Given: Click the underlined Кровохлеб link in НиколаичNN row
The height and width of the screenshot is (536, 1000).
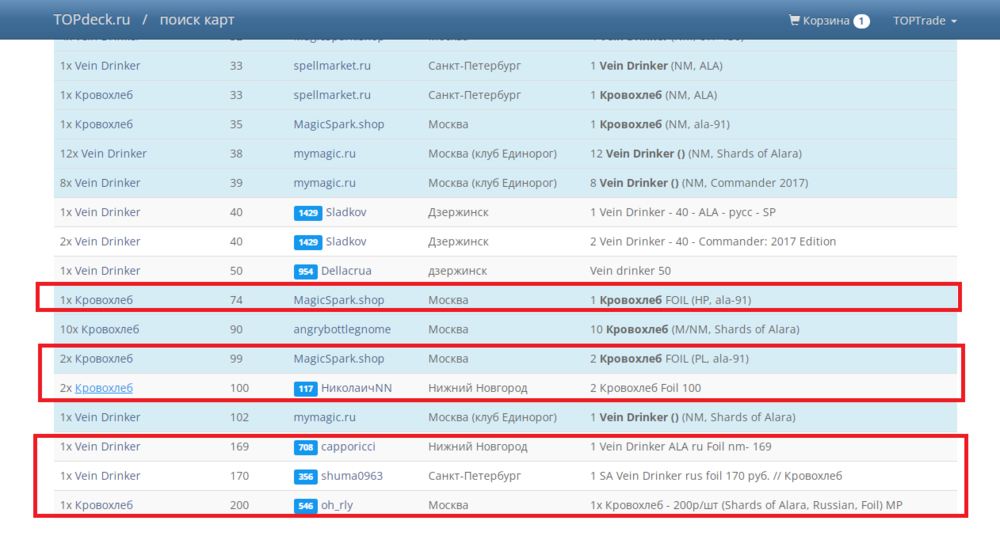Looking at the screenshot, I should tap(104, 388).
